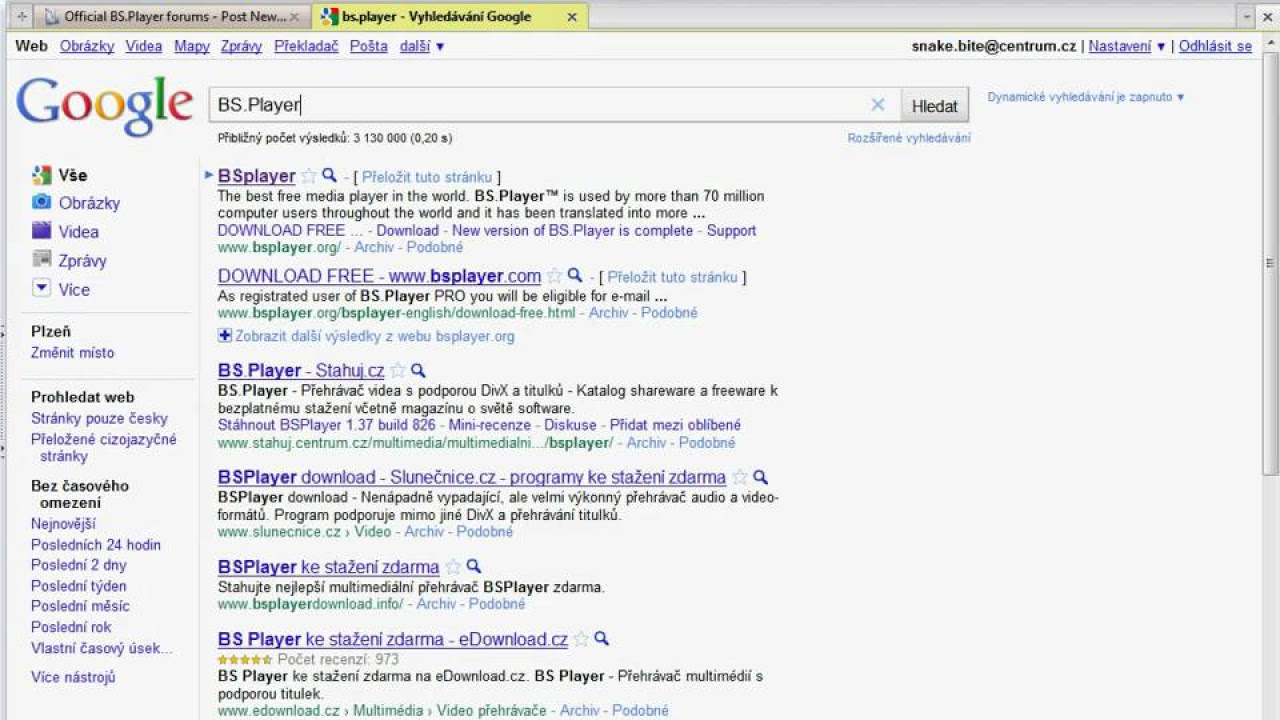
Task: Filter results to Poslední měsíc
Action: [80, 606]
